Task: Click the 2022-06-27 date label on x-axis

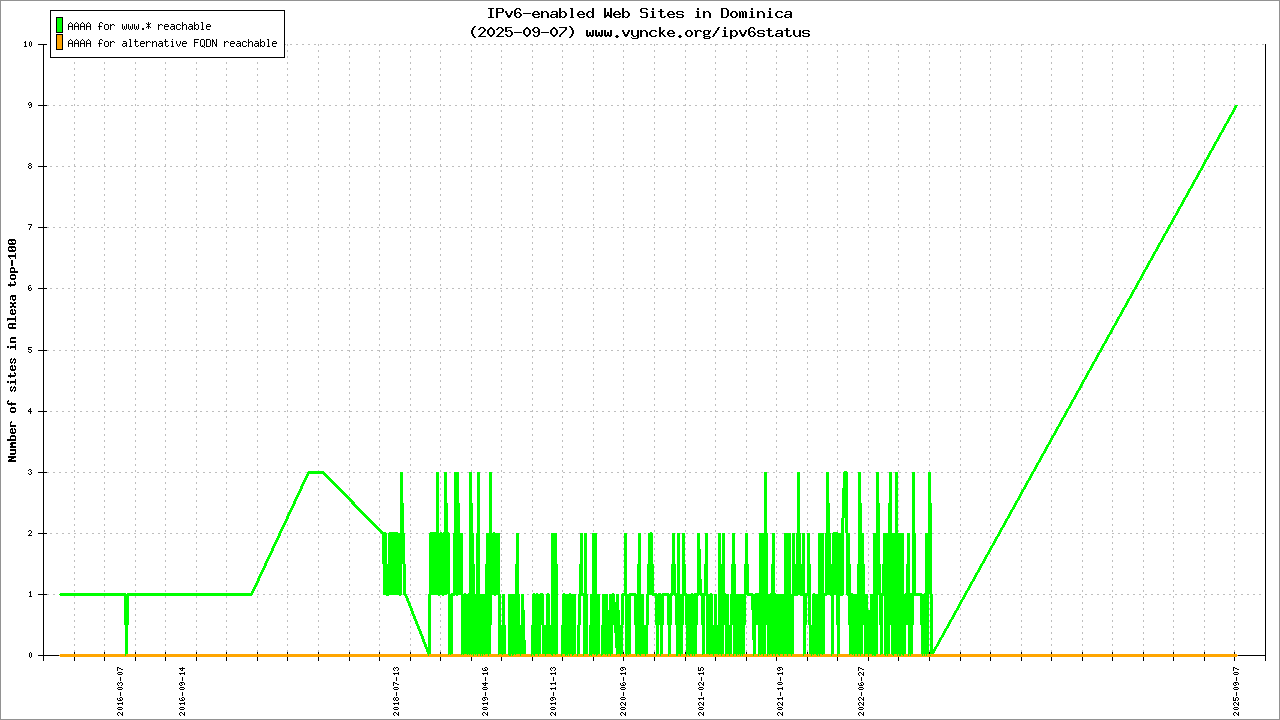Action: pyautogui.click(x=861, y=691)
